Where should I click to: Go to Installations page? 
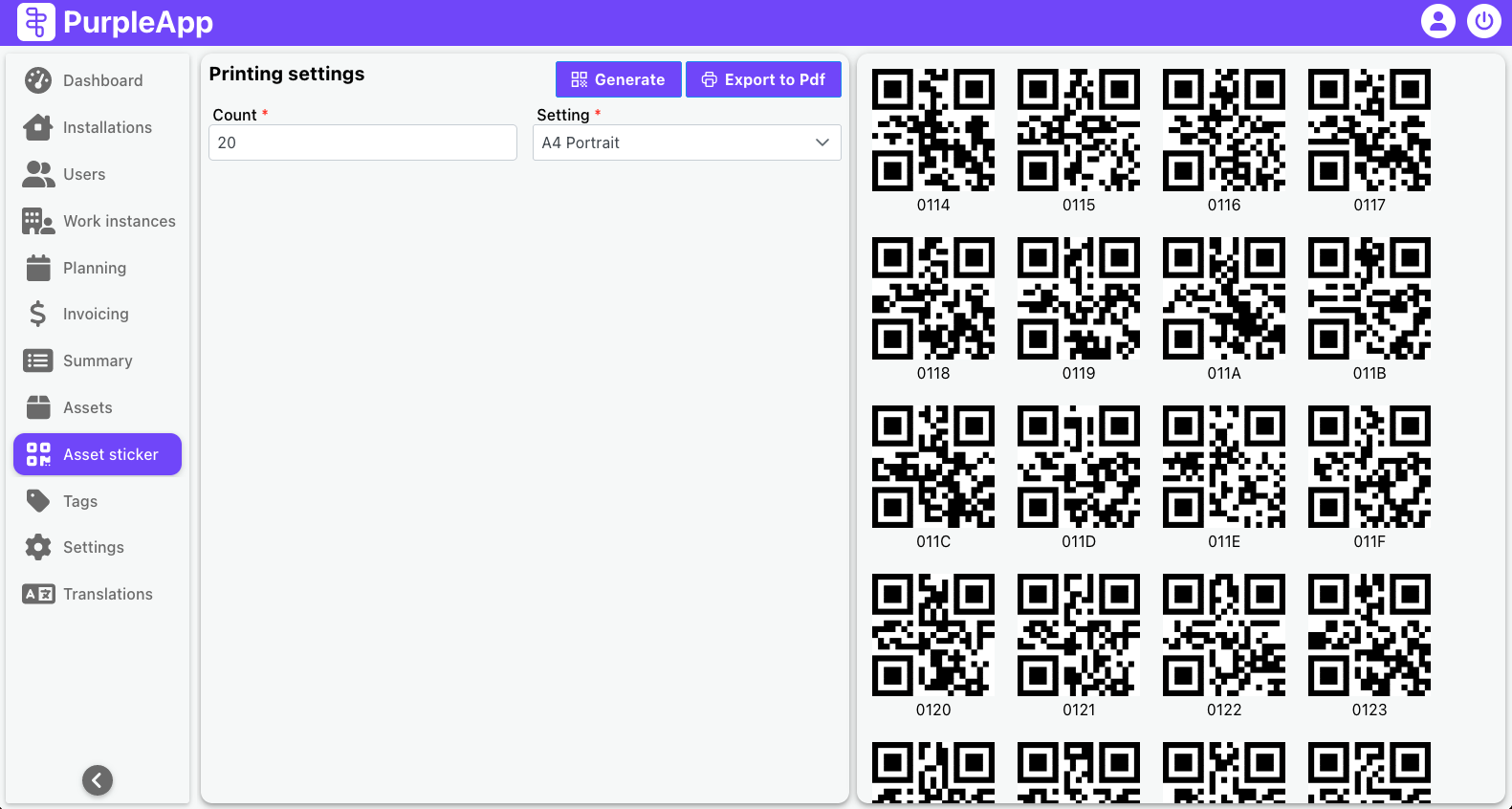click(98, 127)
